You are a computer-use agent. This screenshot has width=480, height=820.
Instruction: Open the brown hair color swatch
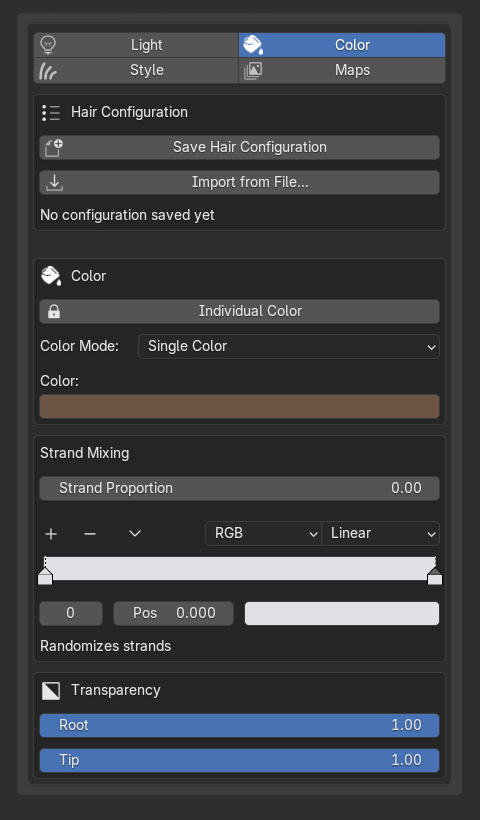pos(239,406)
